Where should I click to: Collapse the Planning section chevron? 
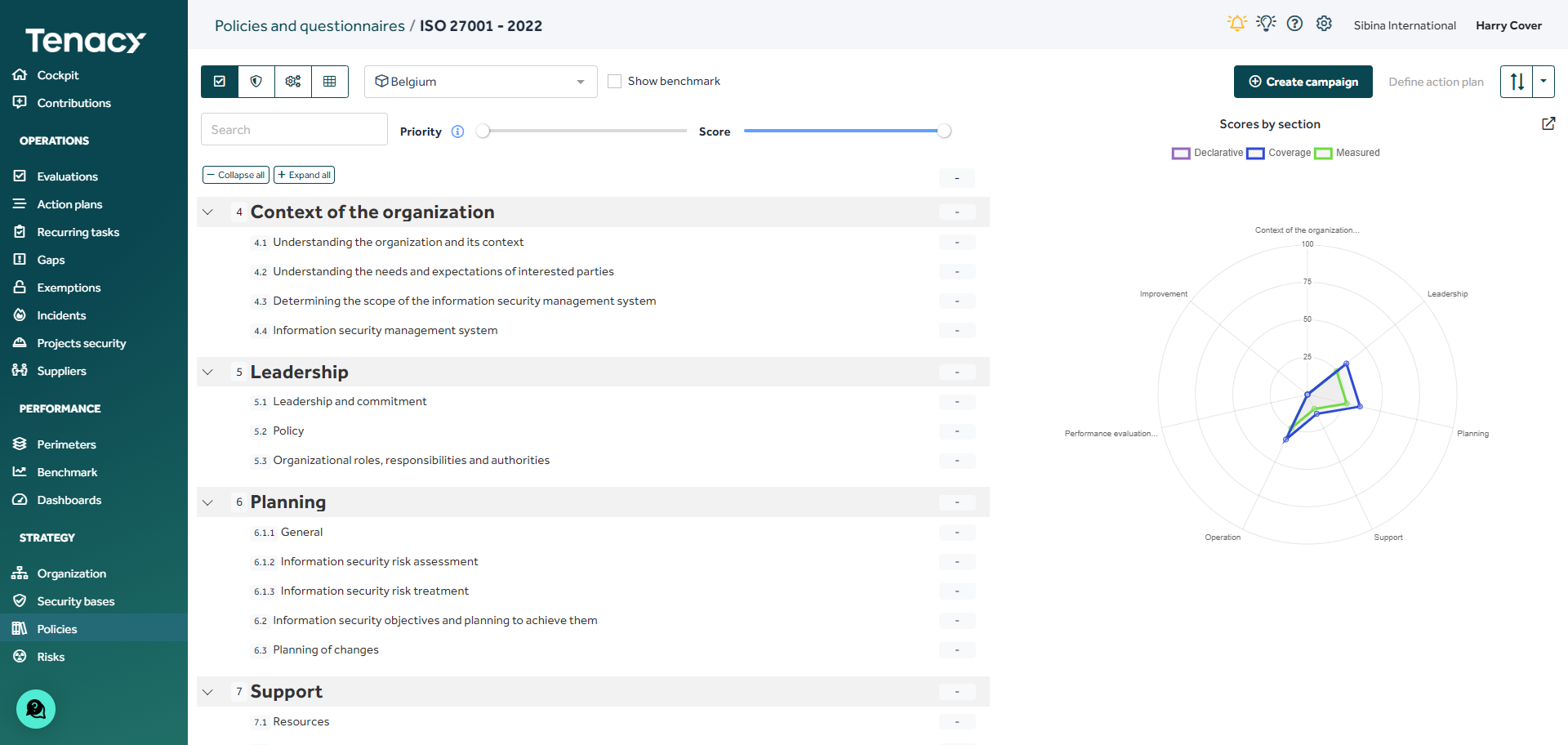pos(208,502)
